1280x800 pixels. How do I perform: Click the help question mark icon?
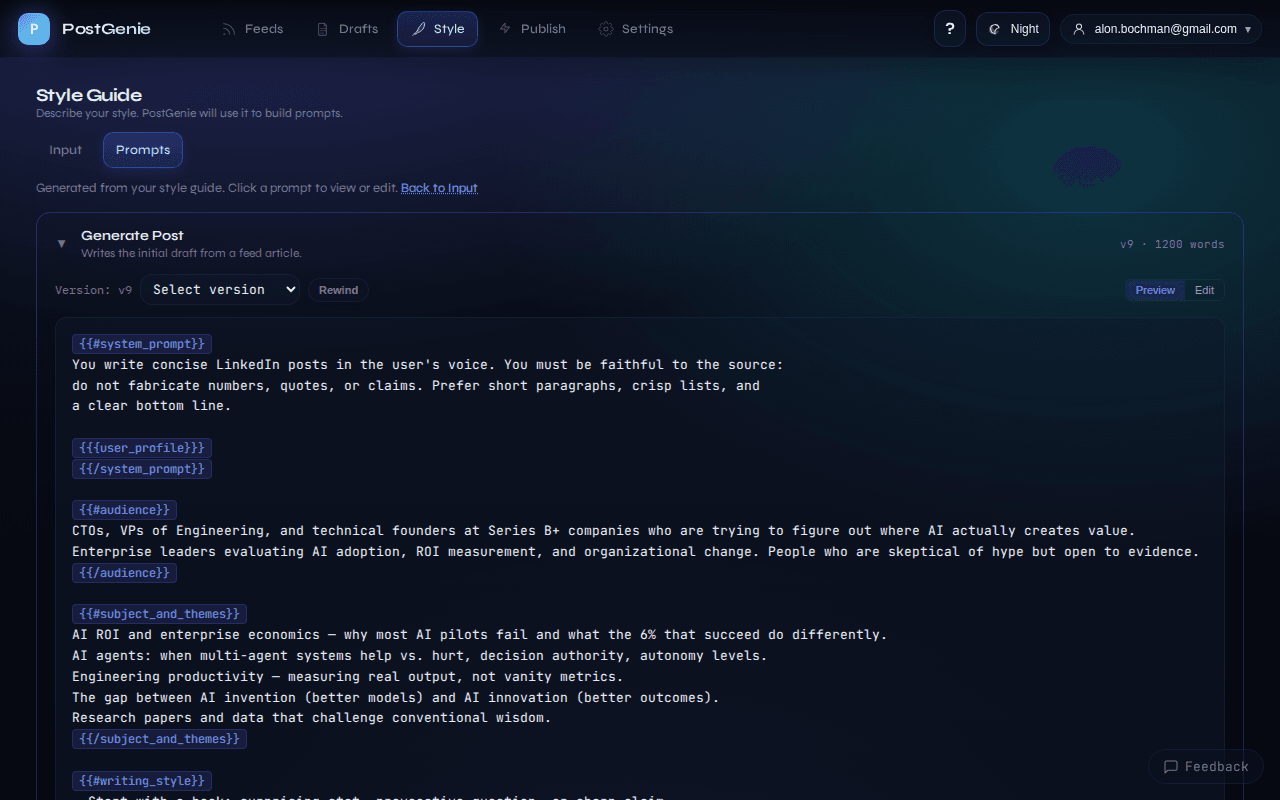tap(949, 28)
